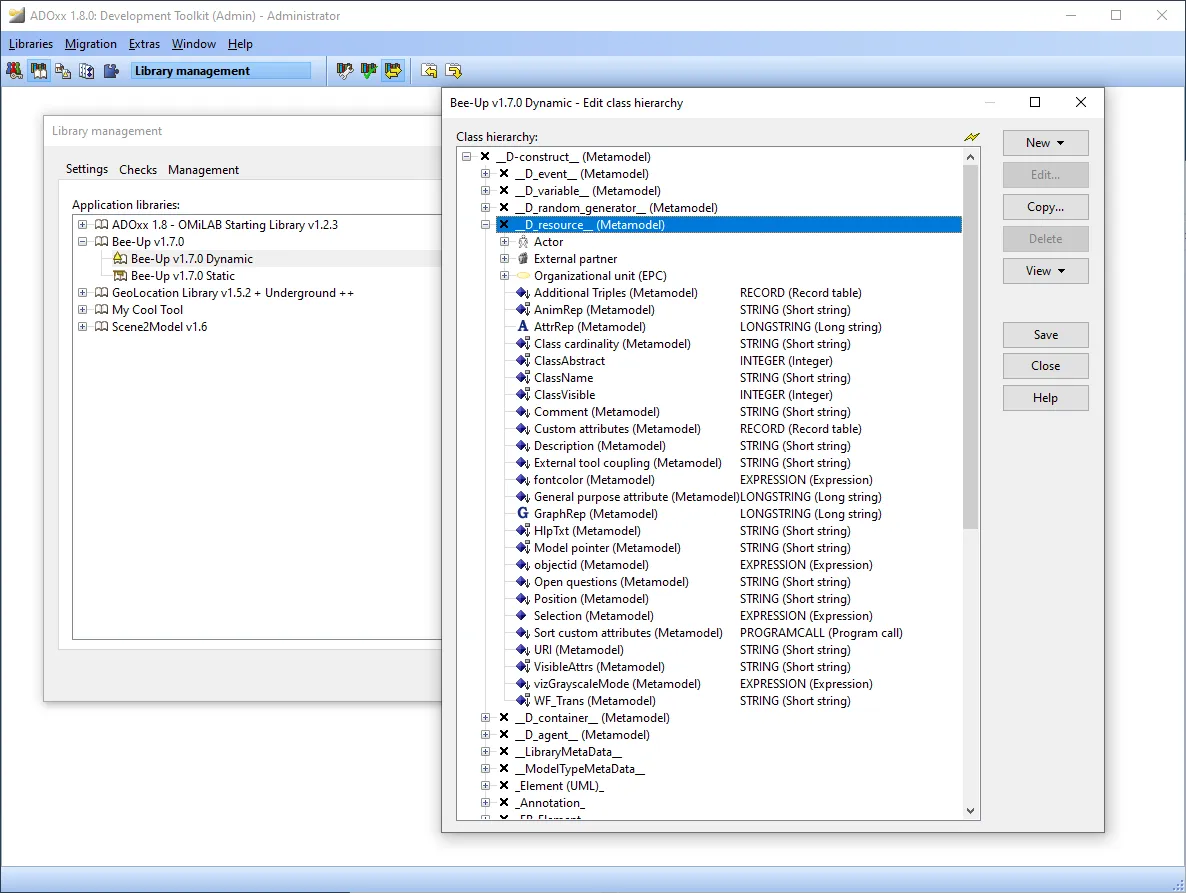Click the Help button in the dialog
1186x893 pixels.
1045,398
